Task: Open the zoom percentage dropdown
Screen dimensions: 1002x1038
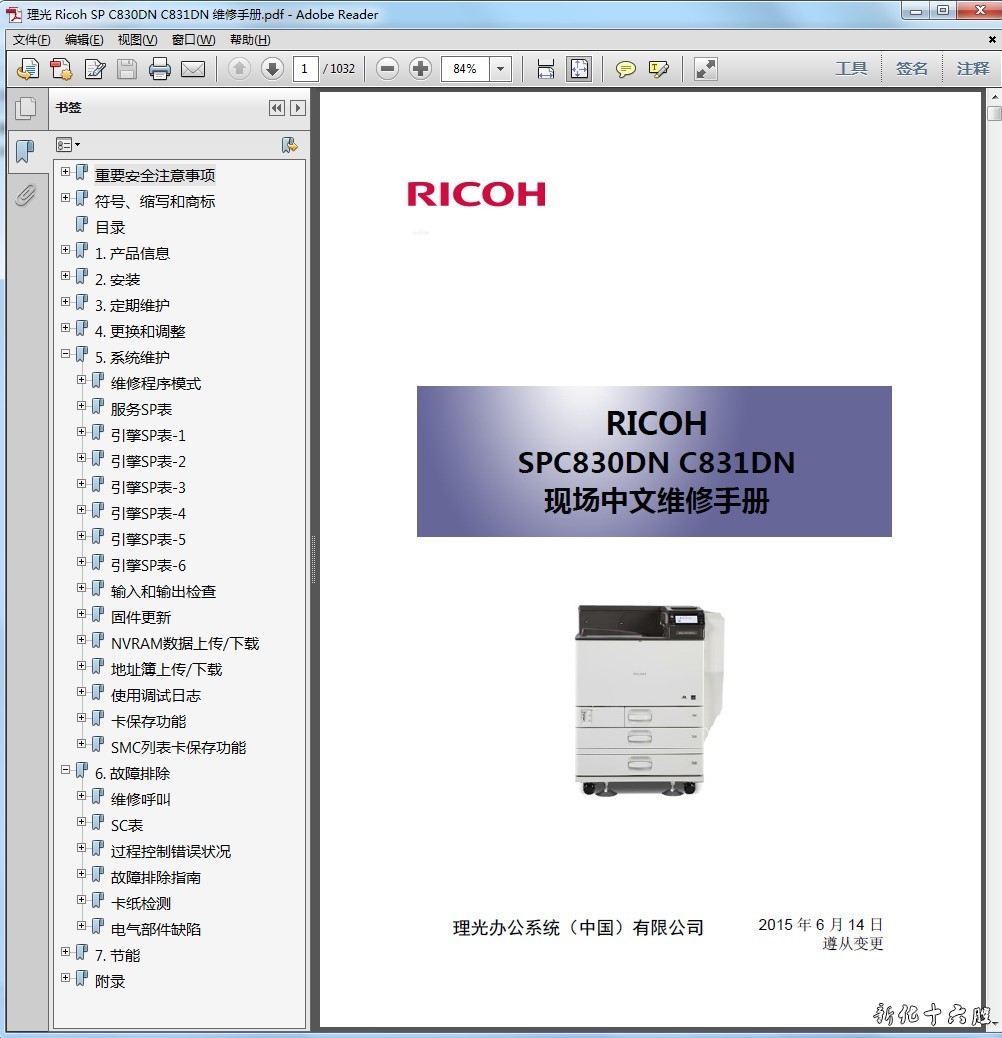Action: [501, 69]
